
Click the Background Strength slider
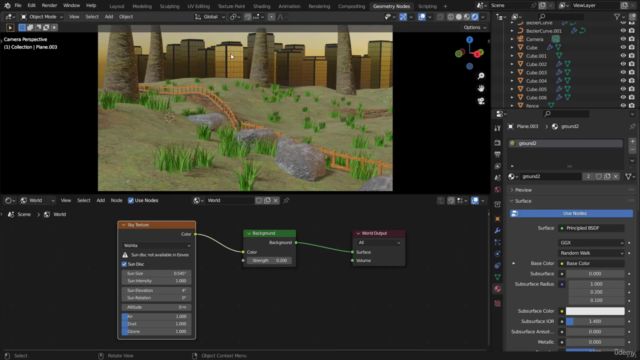pyautogui.click(x=269, y=260)
